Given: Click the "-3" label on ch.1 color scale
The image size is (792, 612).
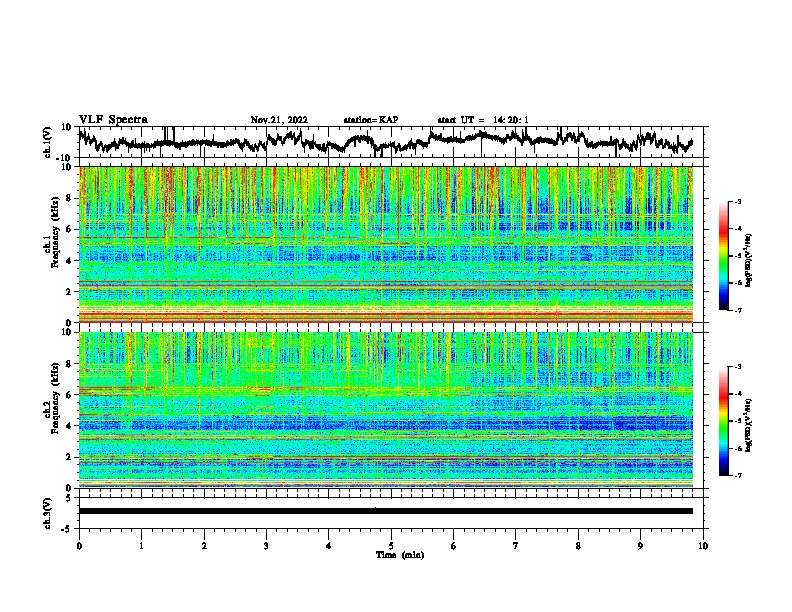Looking at the screenshot, I should [737, 201].
